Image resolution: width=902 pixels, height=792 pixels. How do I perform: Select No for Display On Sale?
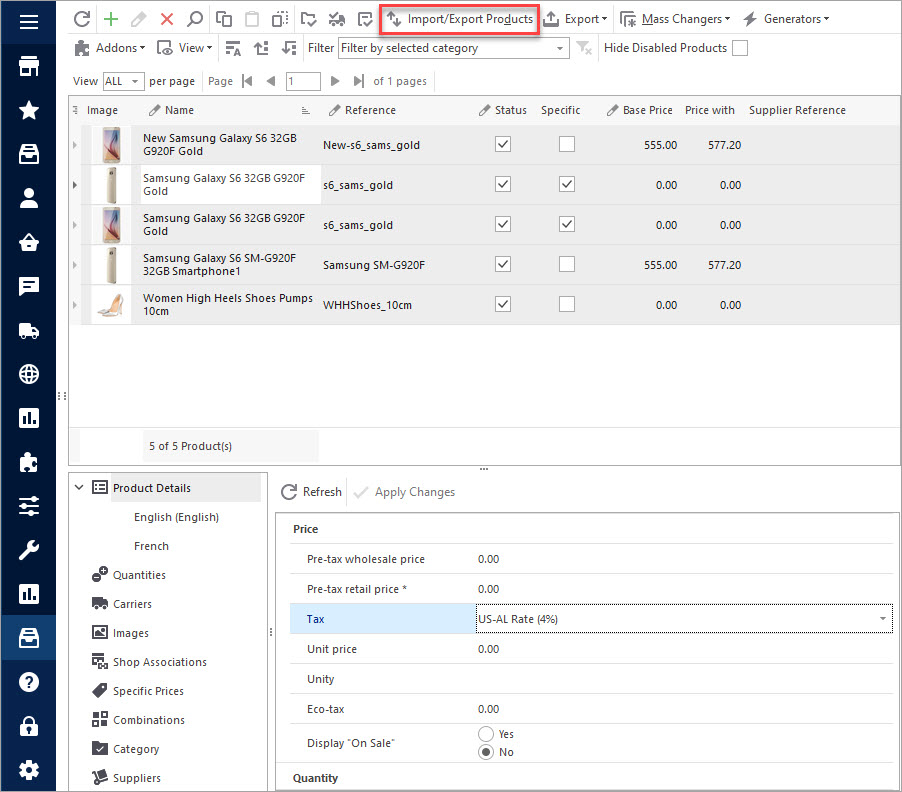tap(486, 752)
